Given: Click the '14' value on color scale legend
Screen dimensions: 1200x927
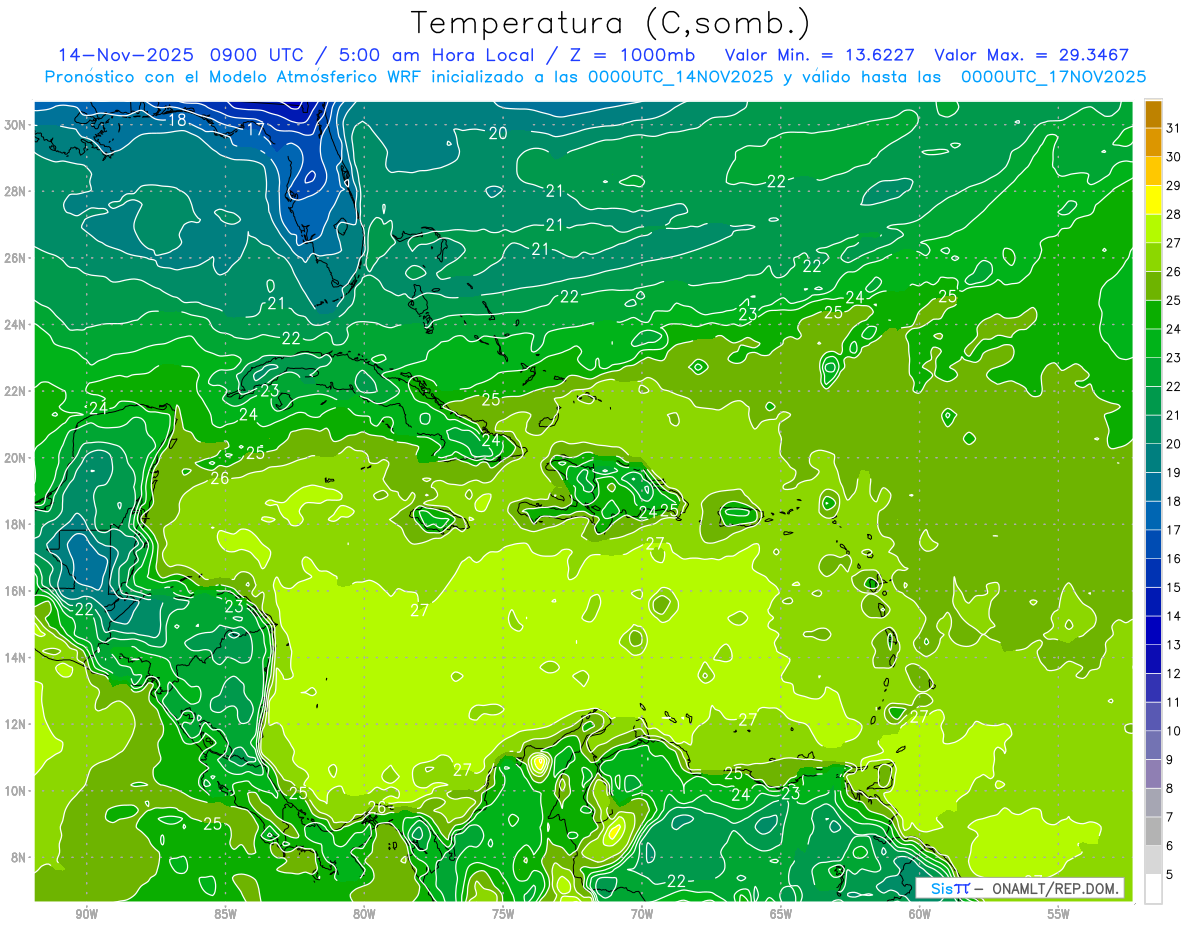Looking at the screenshot, I should [x=1174, y=616].
